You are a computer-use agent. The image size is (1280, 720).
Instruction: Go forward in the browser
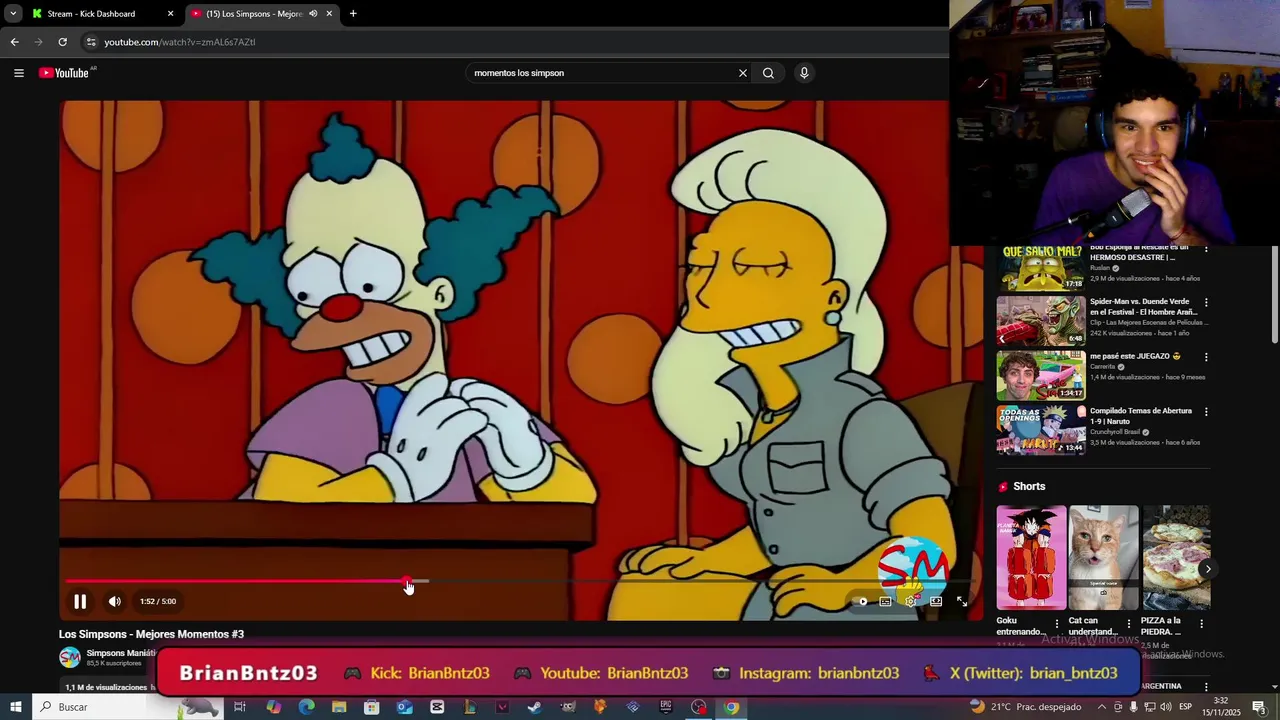pyautogui.click(x=38, y=42)
